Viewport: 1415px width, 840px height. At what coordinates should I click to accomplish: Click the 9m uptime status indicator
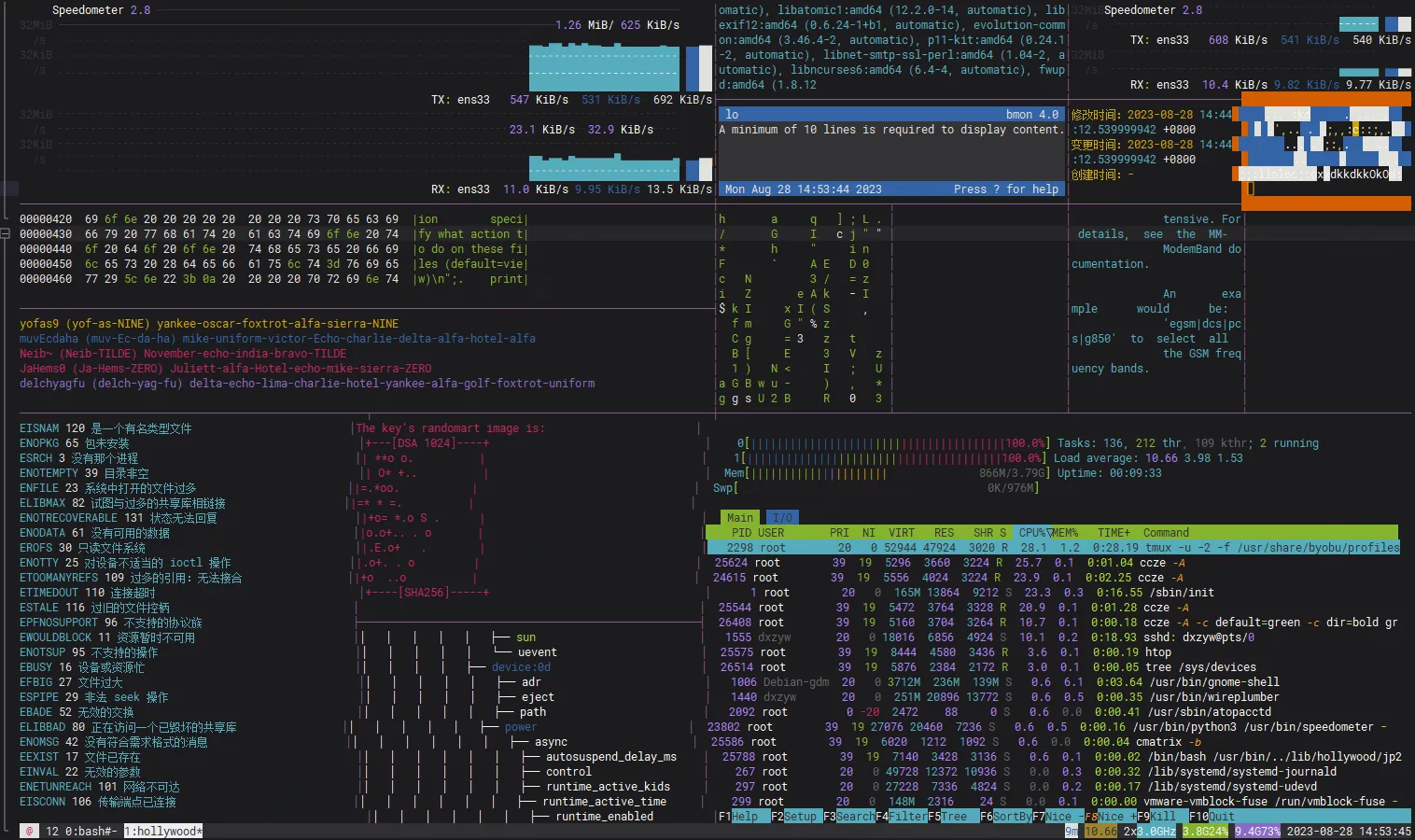[x=1072, y=831]
